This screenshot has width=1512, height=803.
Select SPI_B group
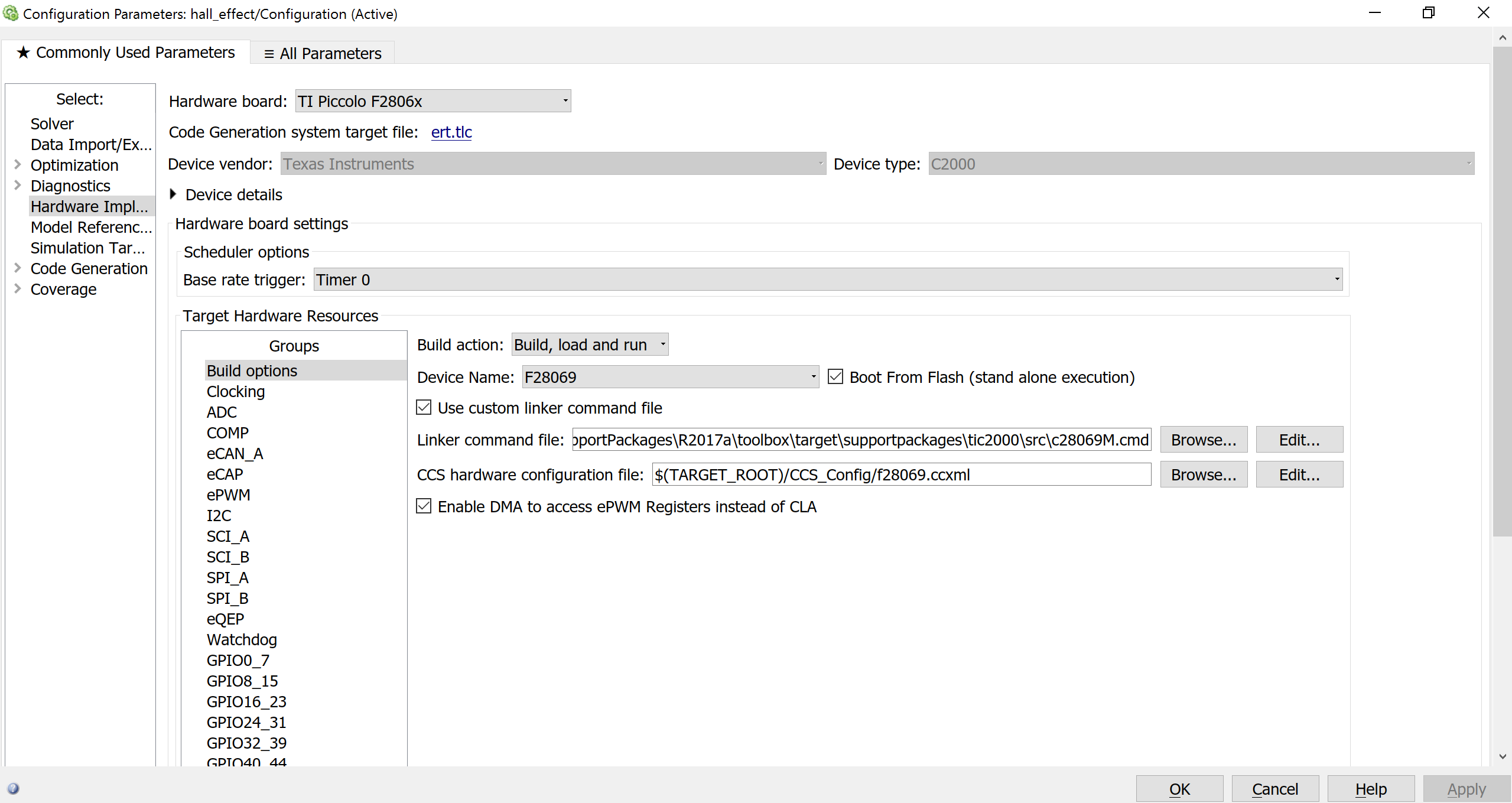pos(227,598)
